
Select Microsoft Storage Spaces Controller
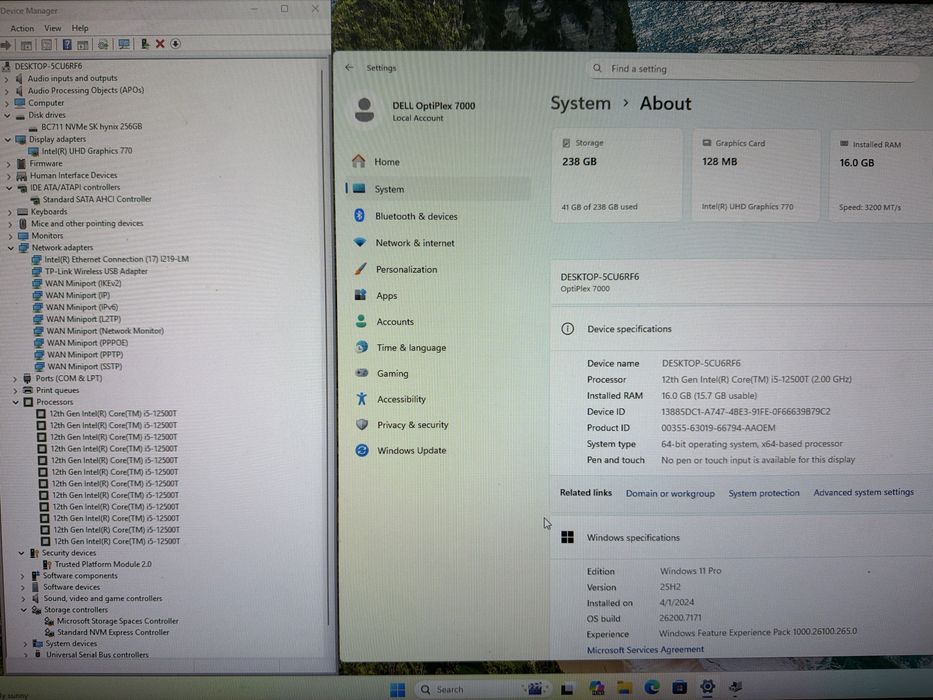tap(117, 621)
